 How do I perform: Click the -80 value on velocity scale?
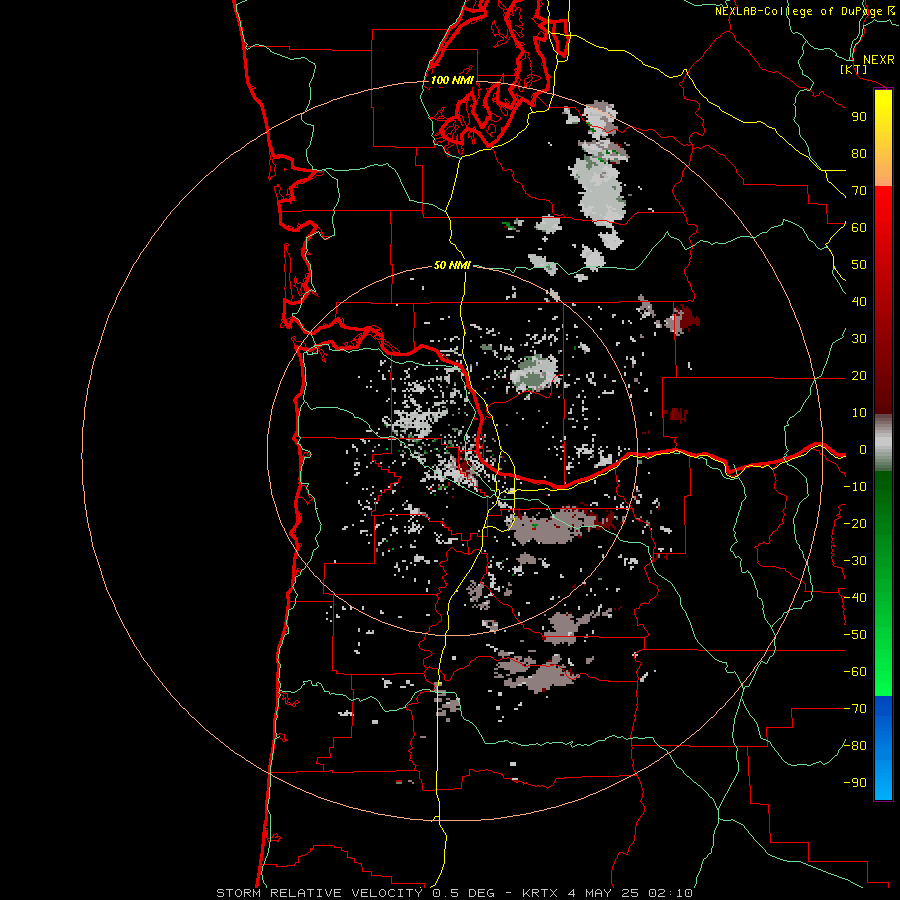click(855, 746)
